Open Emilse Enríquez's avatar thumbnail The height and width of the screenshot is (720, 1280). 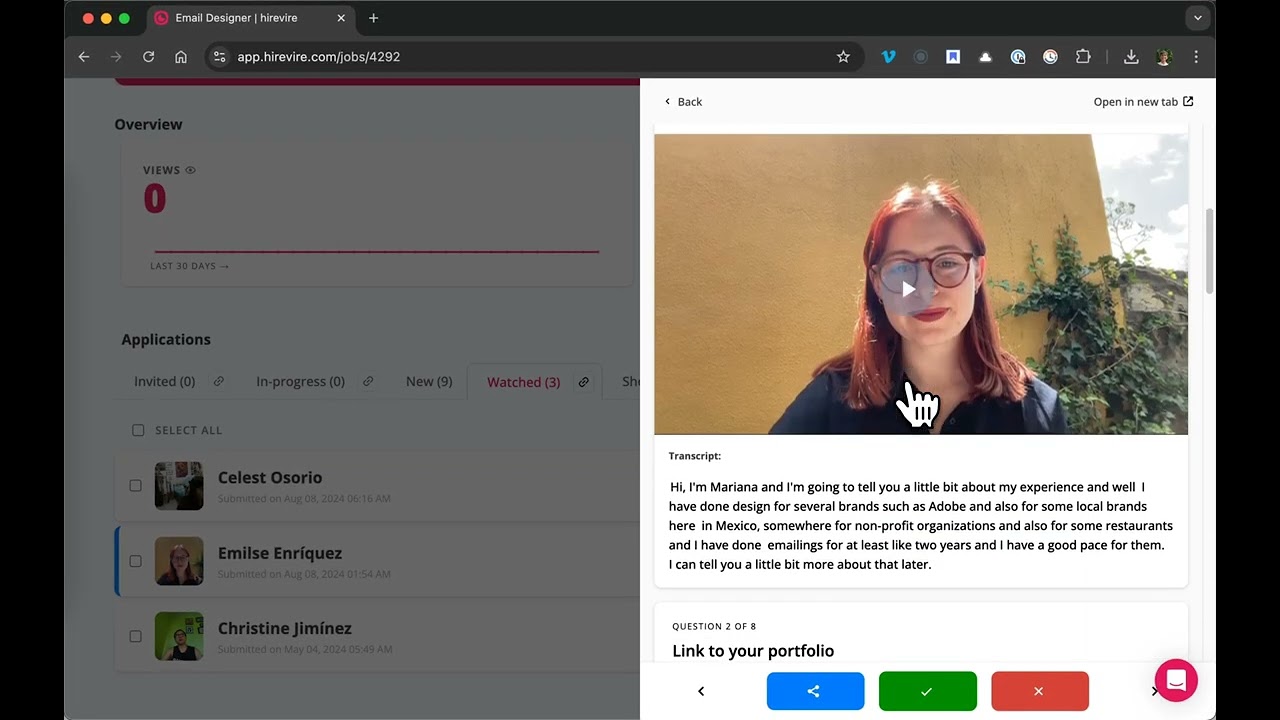pos(179,561)
